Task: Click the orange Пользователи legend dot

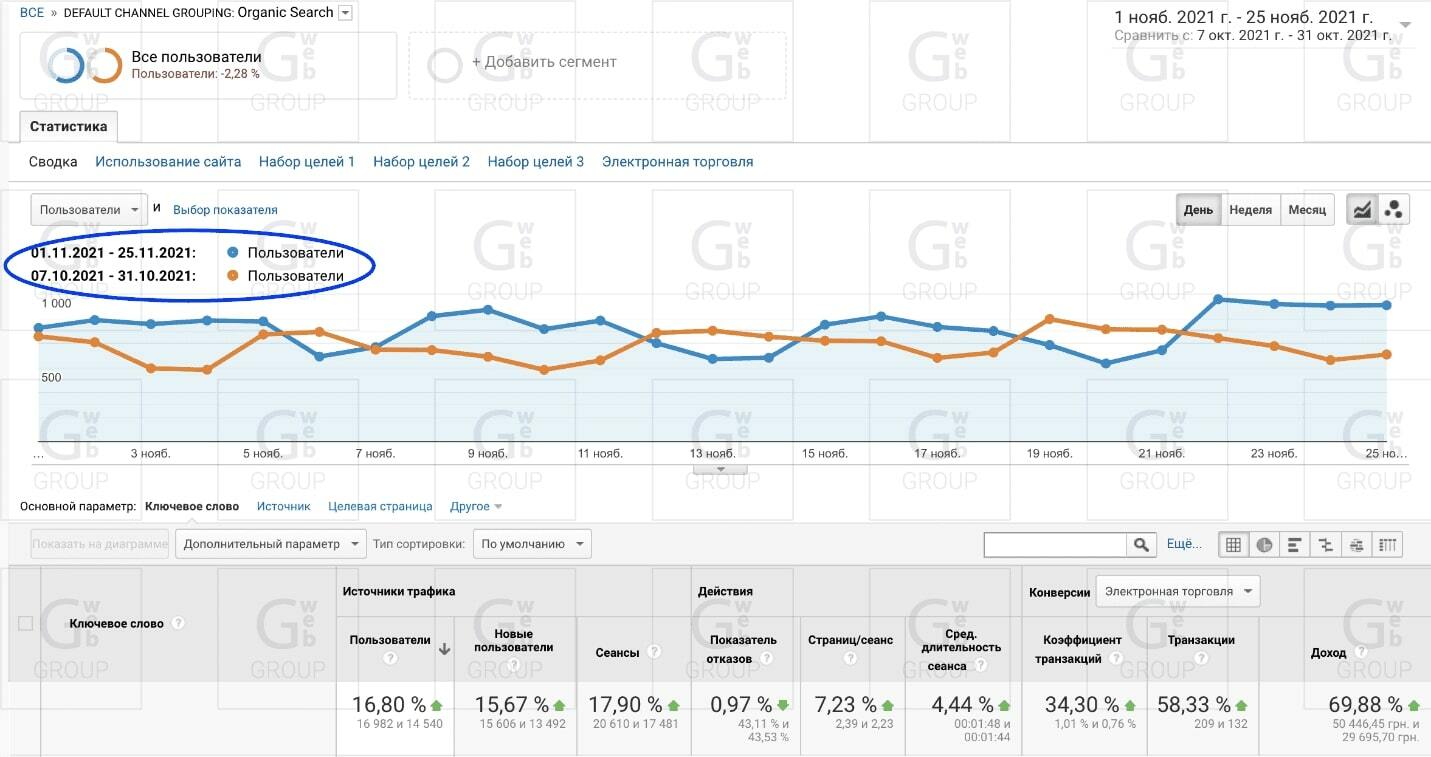Action: click(233, 276)
